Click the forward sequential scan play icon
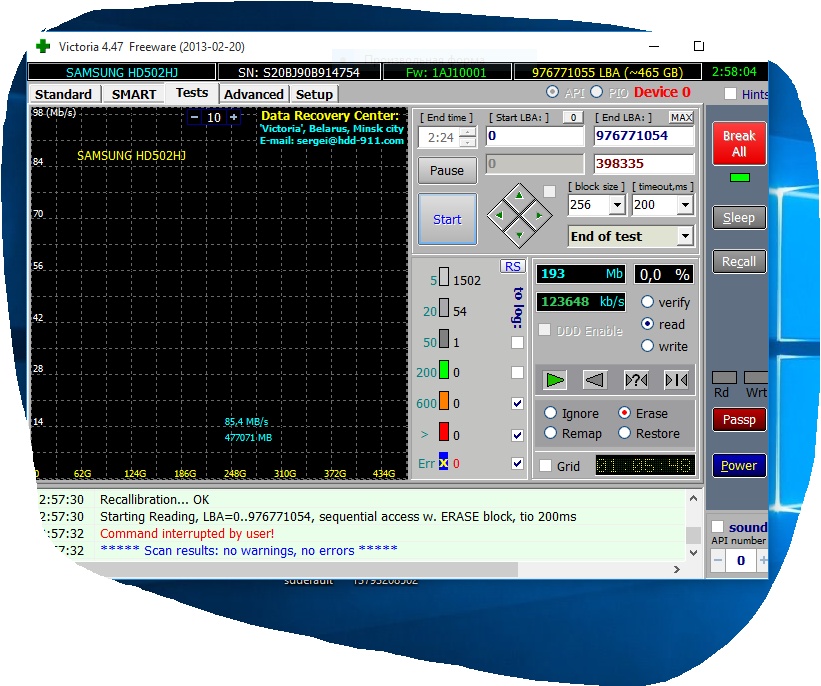 click(556, 379)
